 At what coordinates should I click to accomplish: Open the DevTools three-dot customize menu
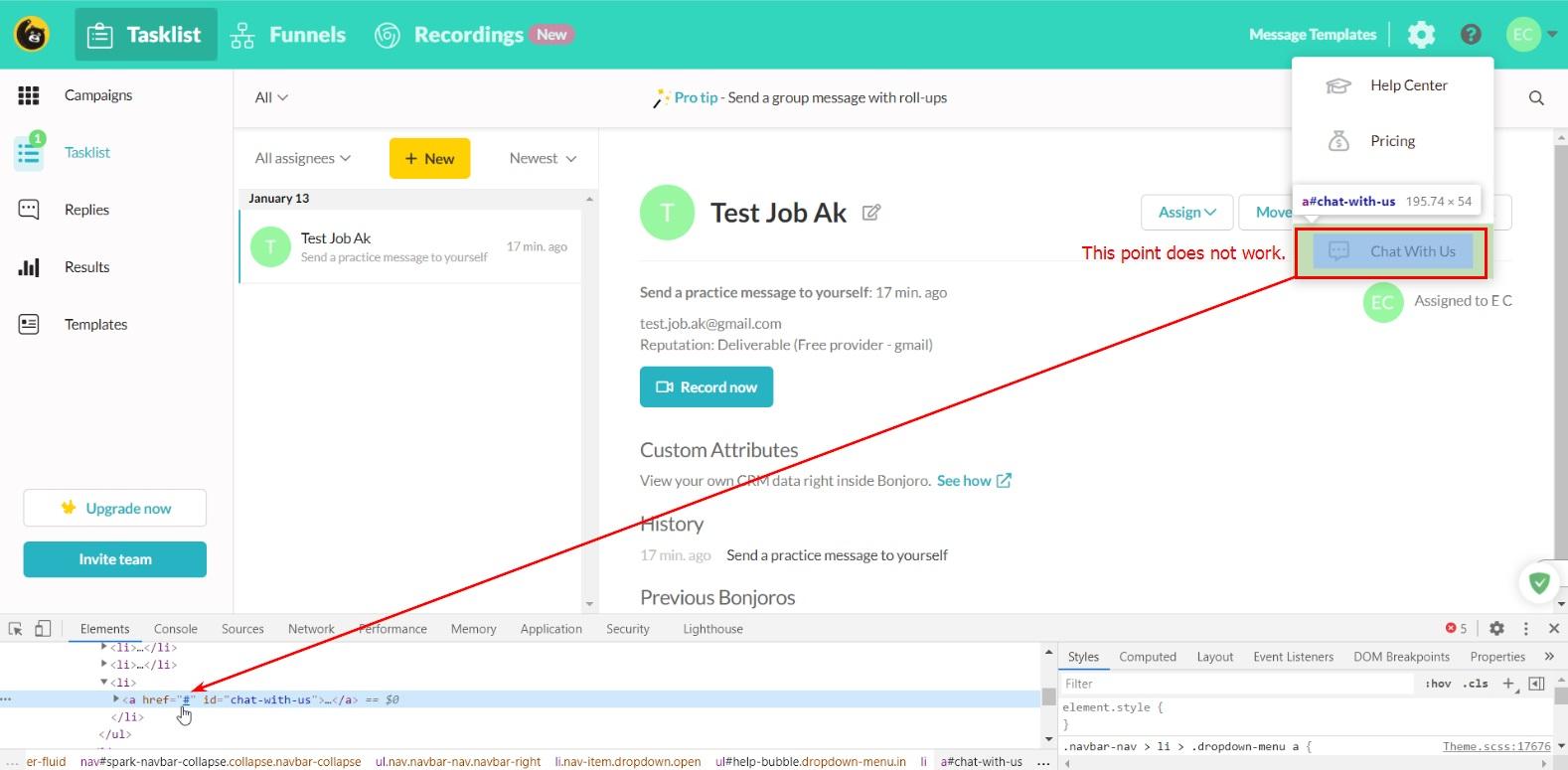point(1525,628)
